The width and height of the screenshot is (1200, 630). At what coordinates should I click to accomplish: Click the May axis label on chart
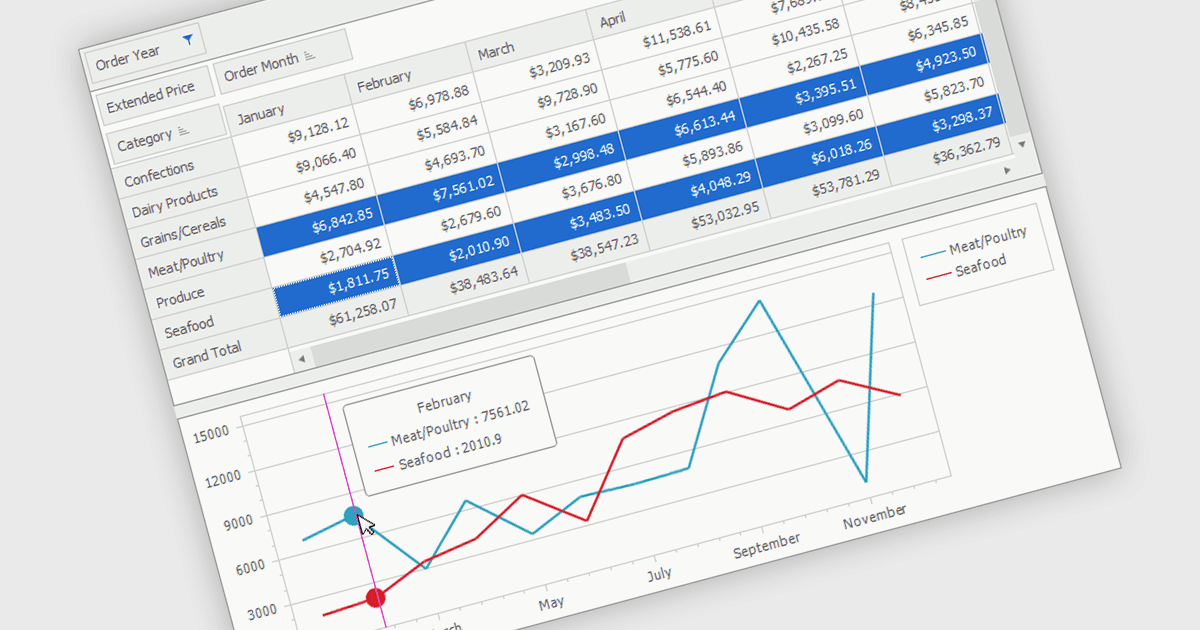pos(550,603)
